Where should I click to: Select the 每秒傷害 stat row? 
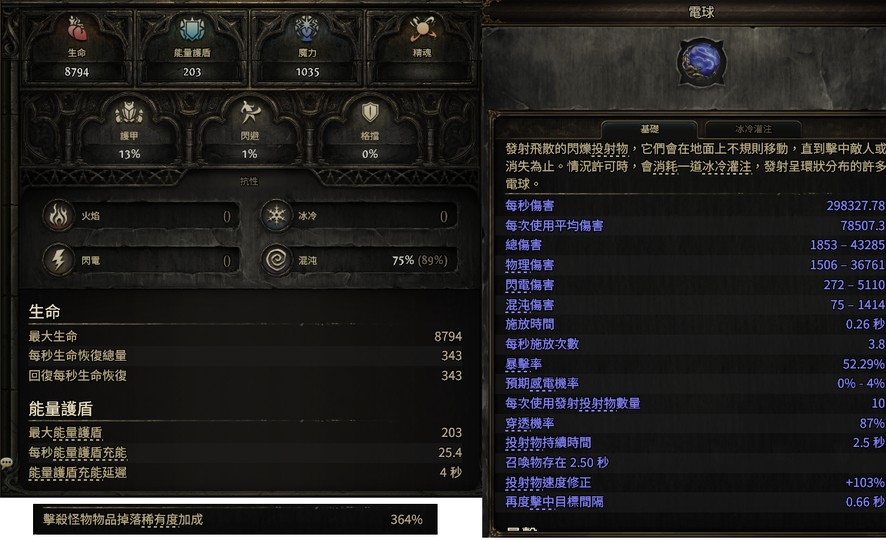(x=695, y=206)
